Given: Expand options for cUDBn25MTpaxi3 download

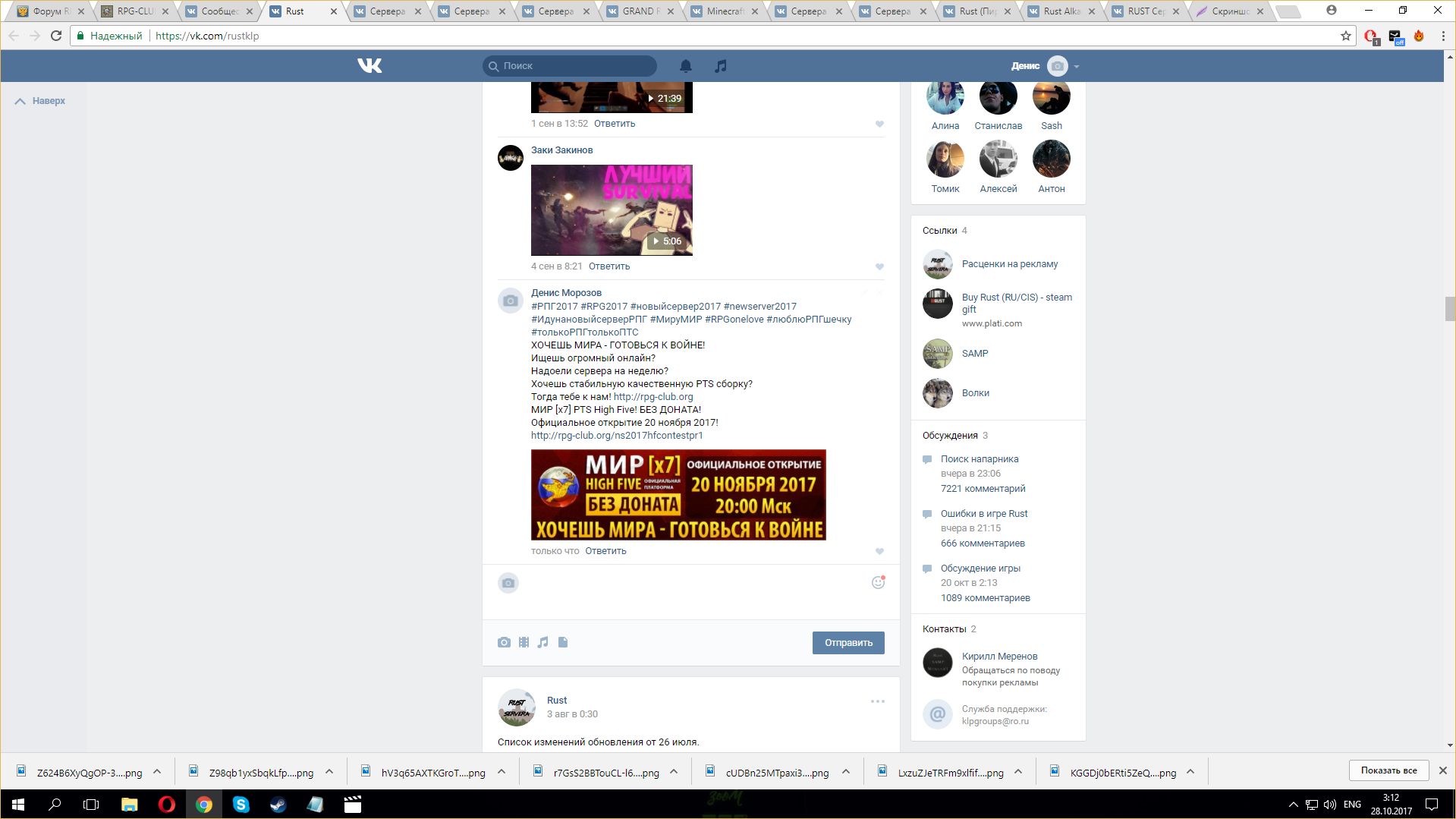Looking at the screenshot, I should click(x=846, y=772).
